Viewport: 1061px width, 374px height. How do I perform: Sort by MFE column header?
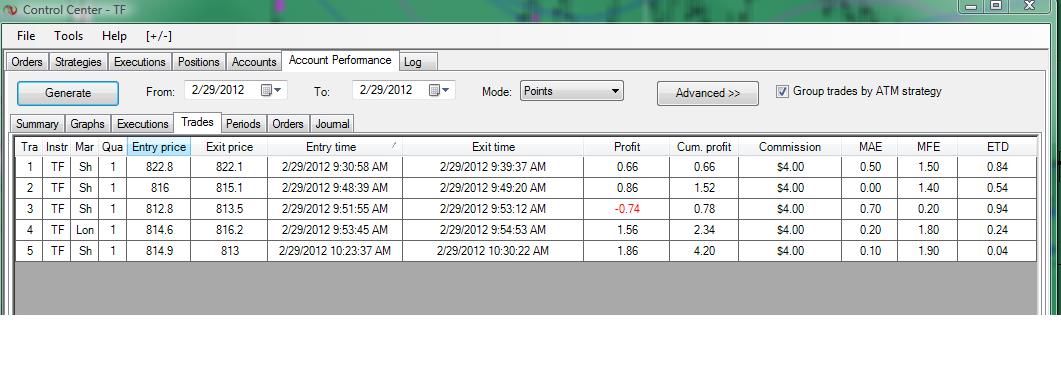927,147
